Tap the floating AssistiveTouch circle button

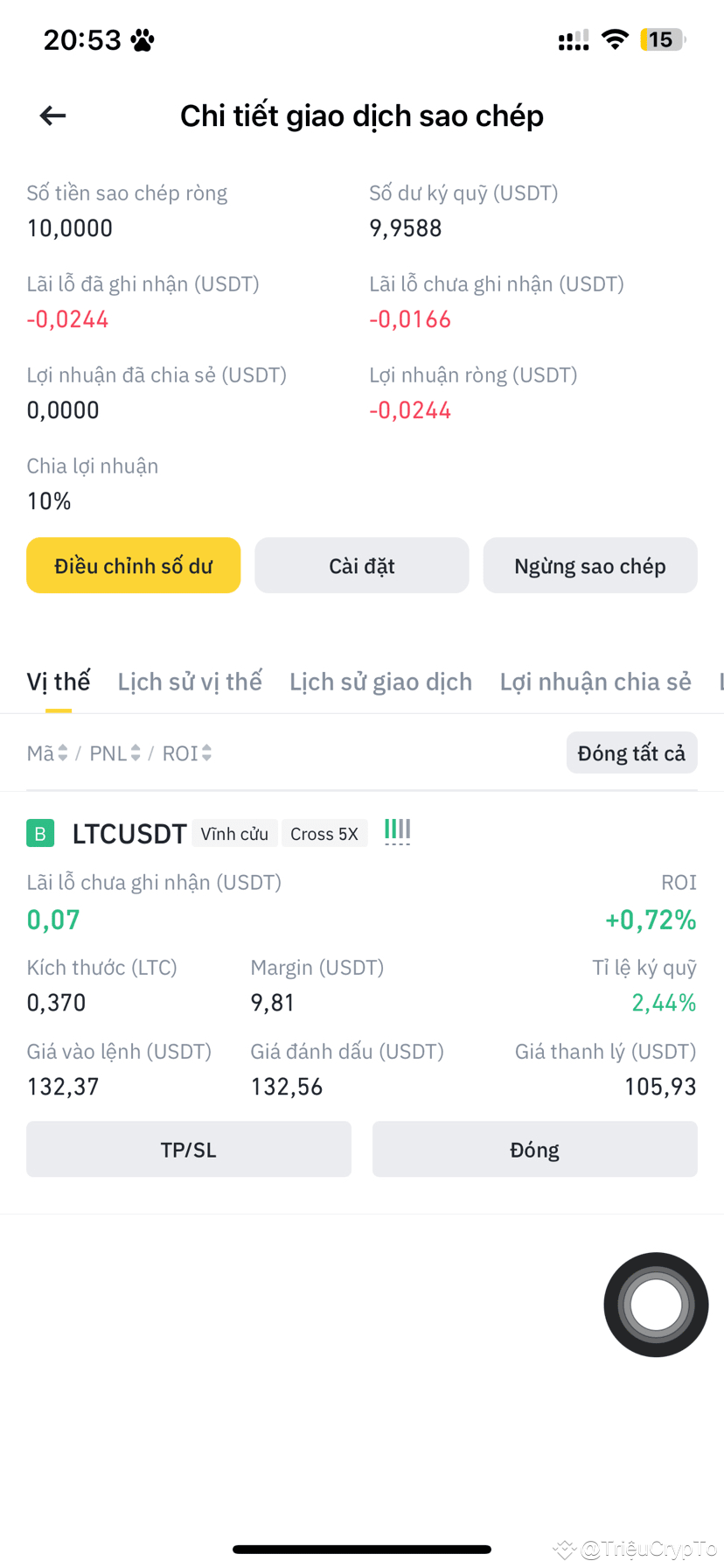pyautogui.click(x=656, y=1304)
